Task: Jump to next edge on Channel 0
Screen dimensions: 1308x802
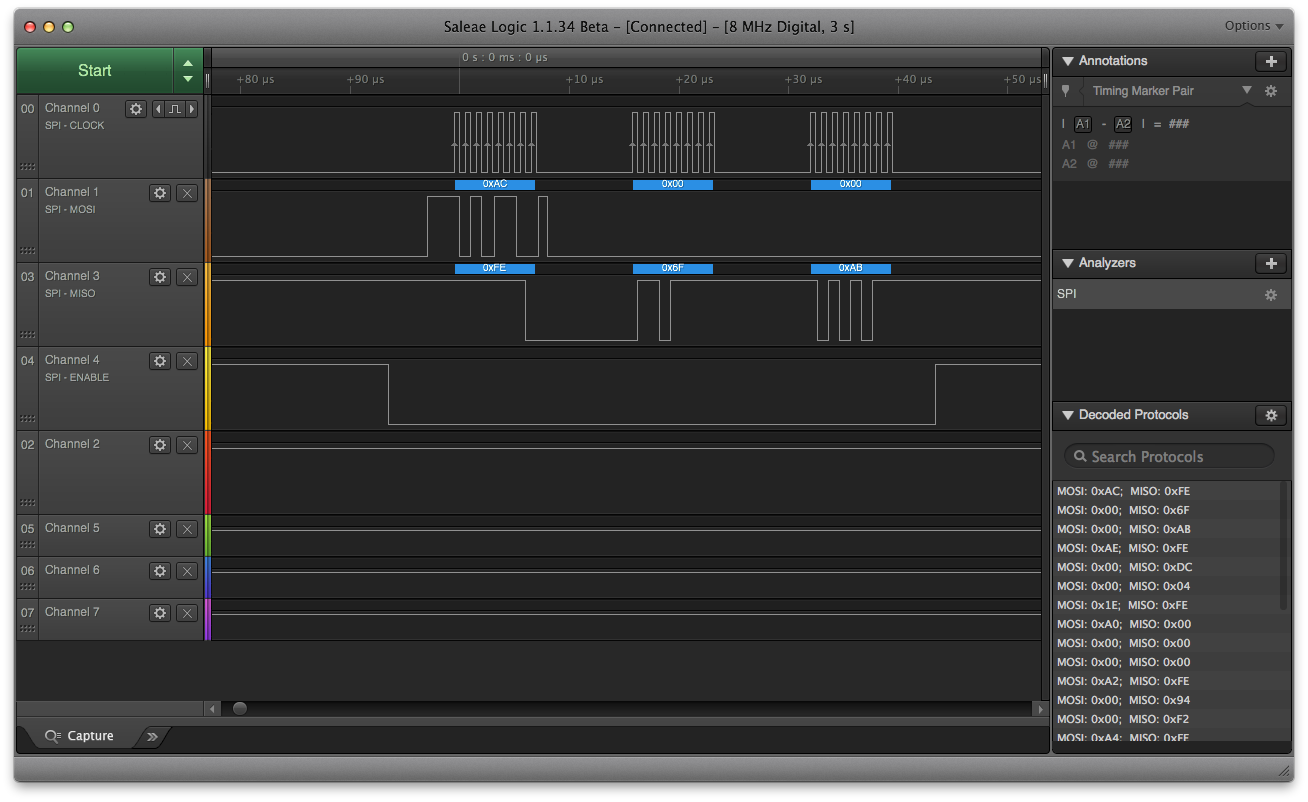Action: tap(192, 109)
